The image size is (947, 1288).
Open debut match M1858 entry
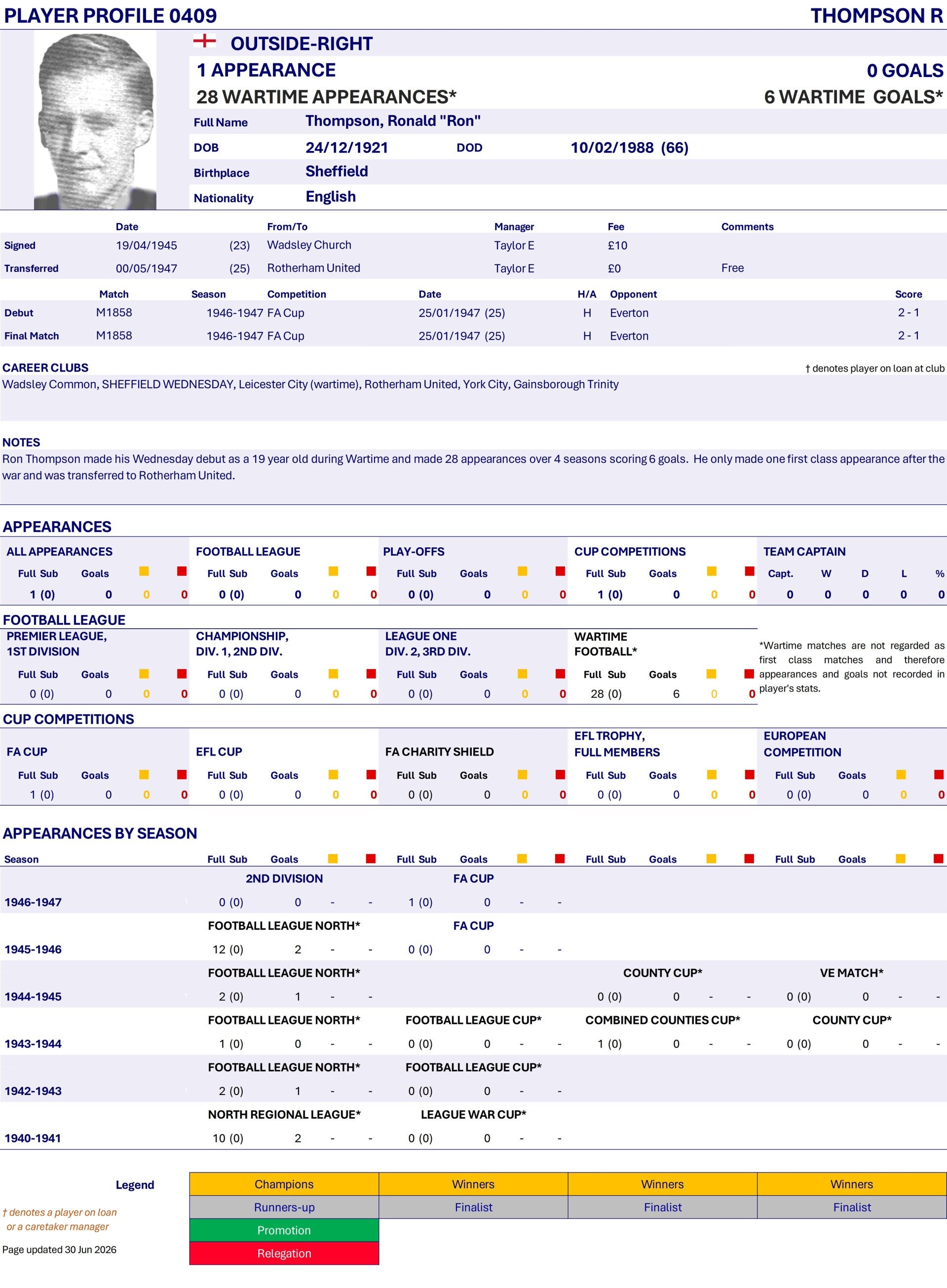tap(114, 312)
